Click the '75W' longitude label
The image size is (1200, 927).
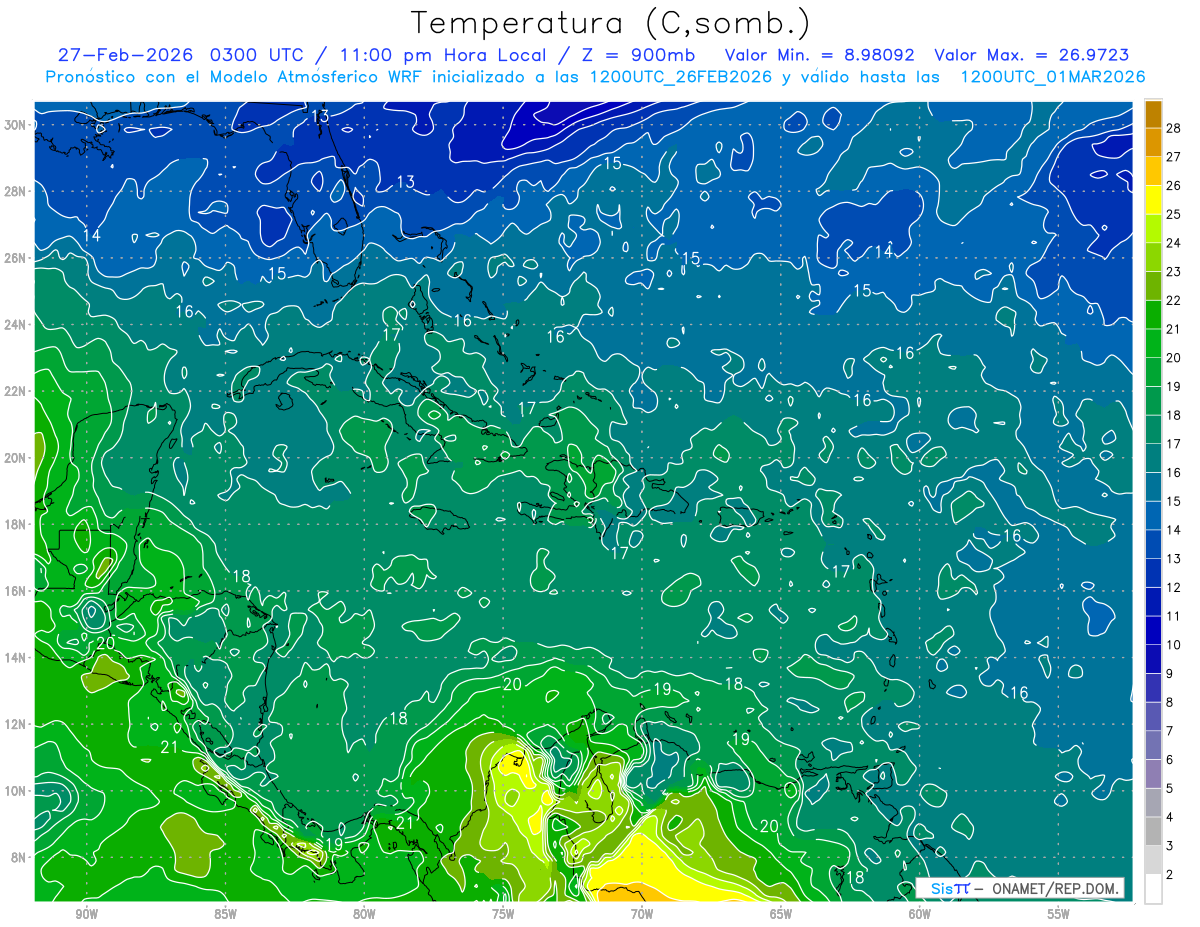tap(503, 913)
